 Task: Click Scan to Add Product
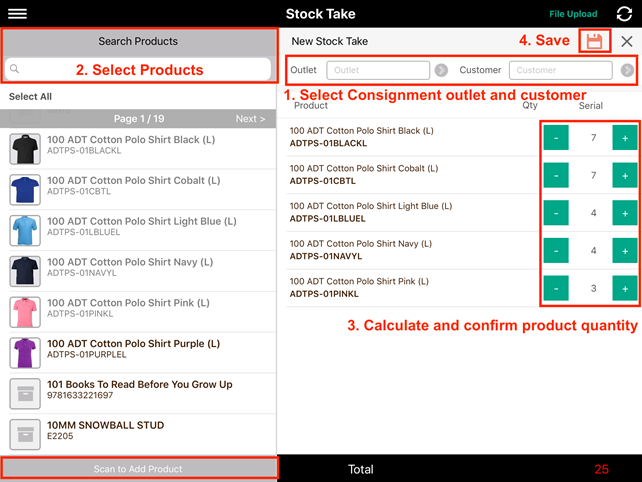(138, 468)
